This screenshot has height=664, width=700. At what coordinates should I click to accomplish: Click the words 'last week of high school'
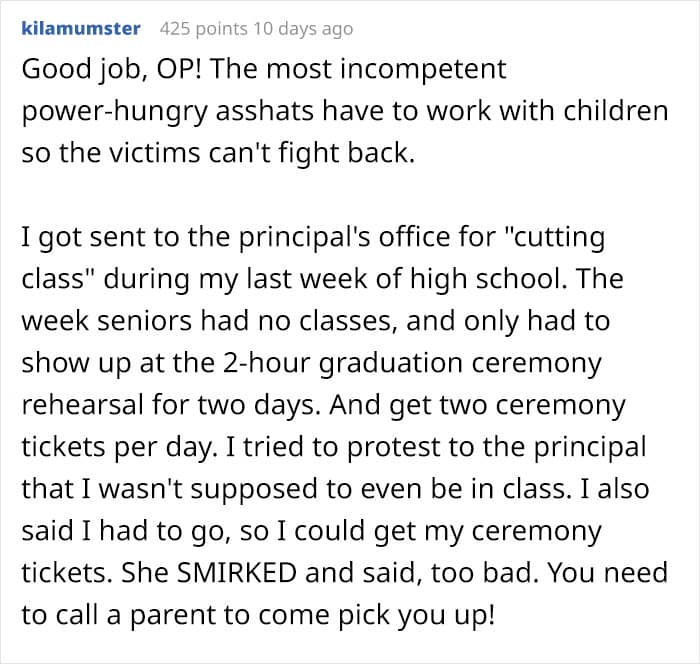[x=406, y=279]
